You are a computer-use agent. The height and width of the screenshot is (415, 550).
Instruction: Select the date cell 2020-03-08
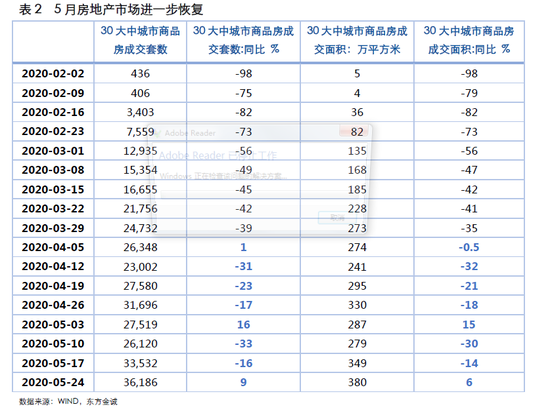[x=53, y=170]
